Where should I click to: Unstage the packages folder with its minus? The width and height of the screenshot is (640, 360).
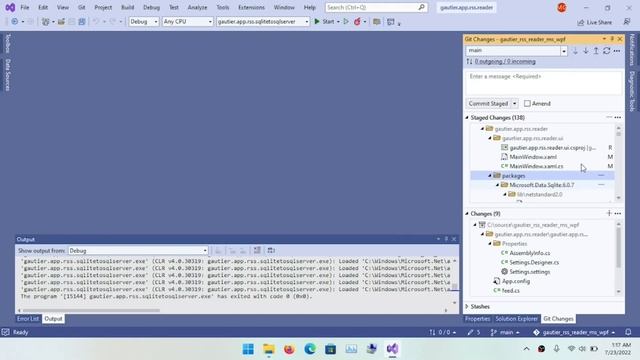click(x=601, y=176)
